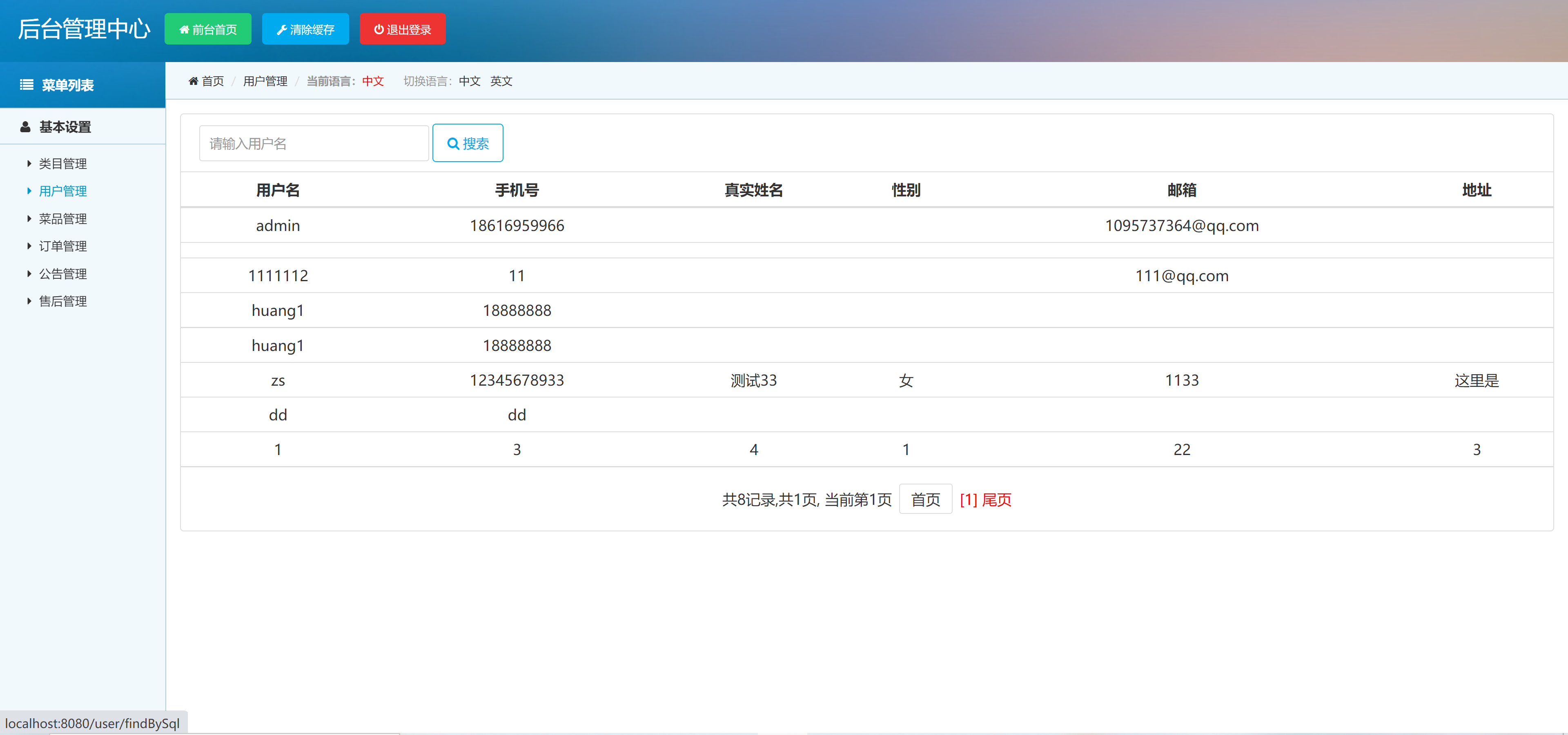The width and height of the screenshot is (1568, 735).
Task: Click the wrench icon on 清除缓存 button
Action: [x=282, y=29]
